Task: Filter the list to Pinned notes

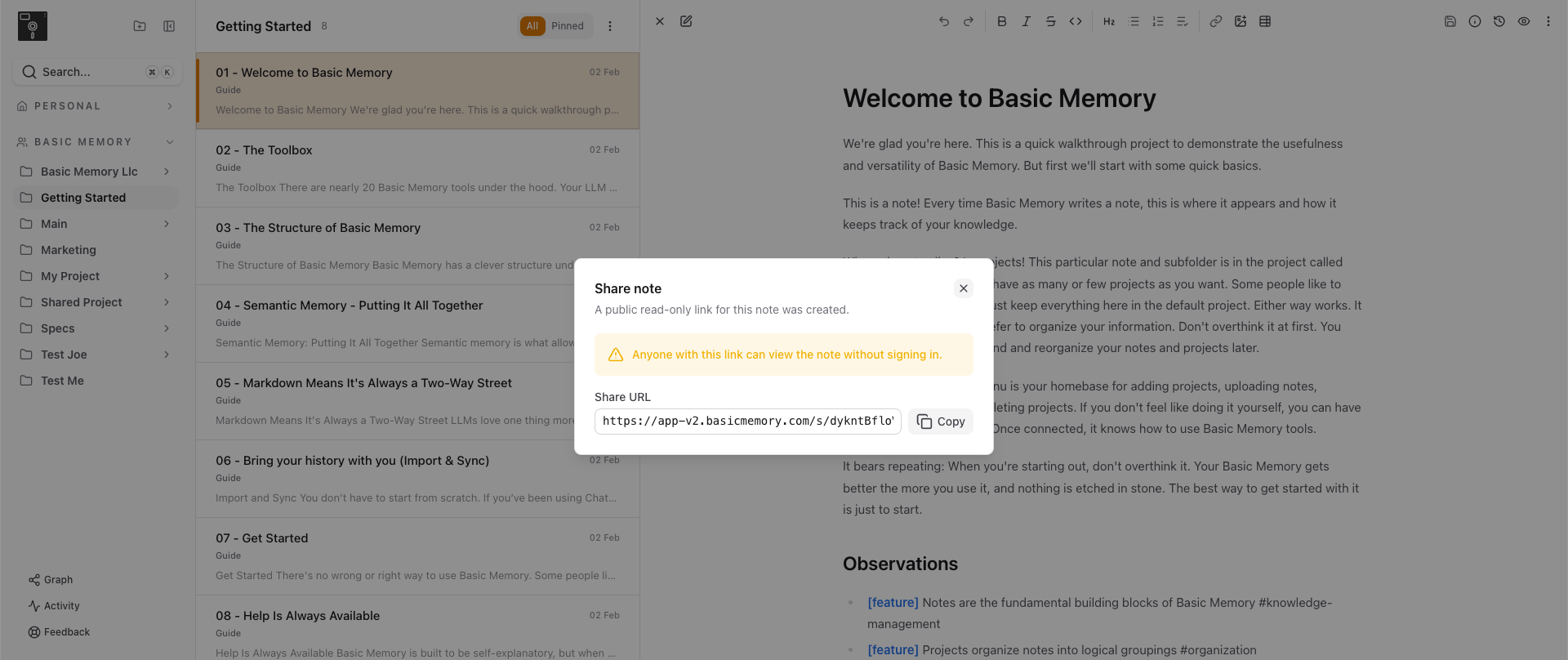Action: point(568,26)
